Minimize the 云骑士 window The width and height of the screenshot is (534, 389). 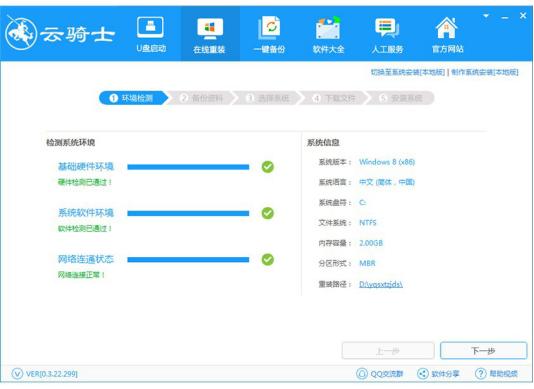click(505, 17)
